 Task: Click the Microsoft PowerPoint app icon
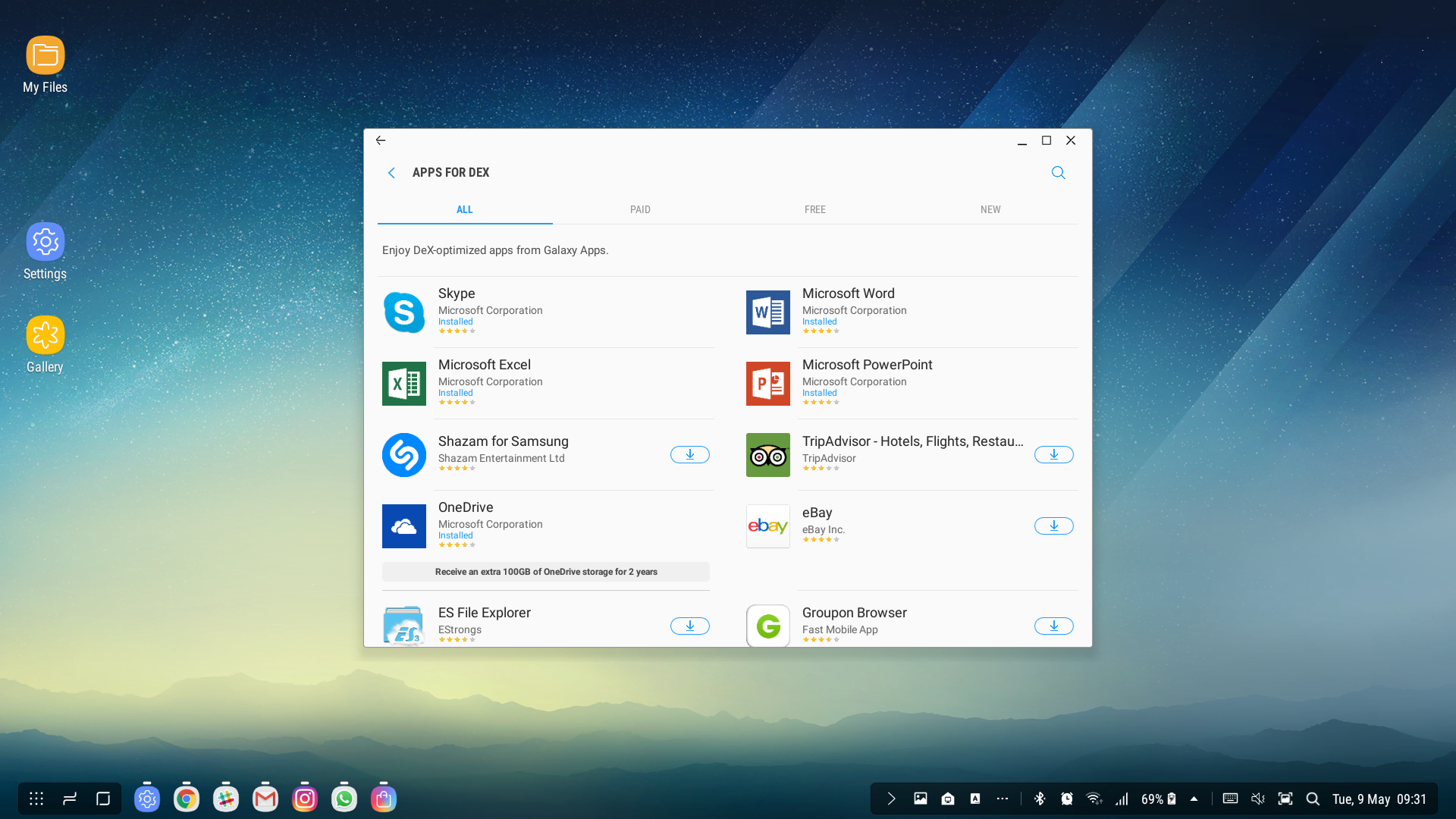768,384
